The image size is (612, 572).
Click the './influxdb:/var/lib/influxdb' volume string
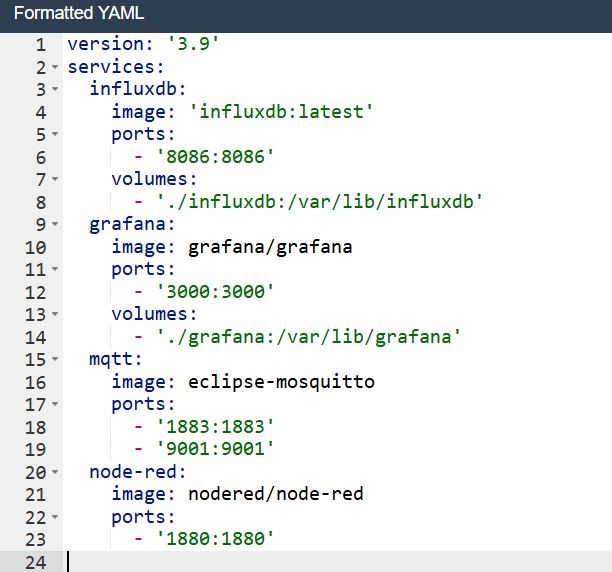coord(319,202)
